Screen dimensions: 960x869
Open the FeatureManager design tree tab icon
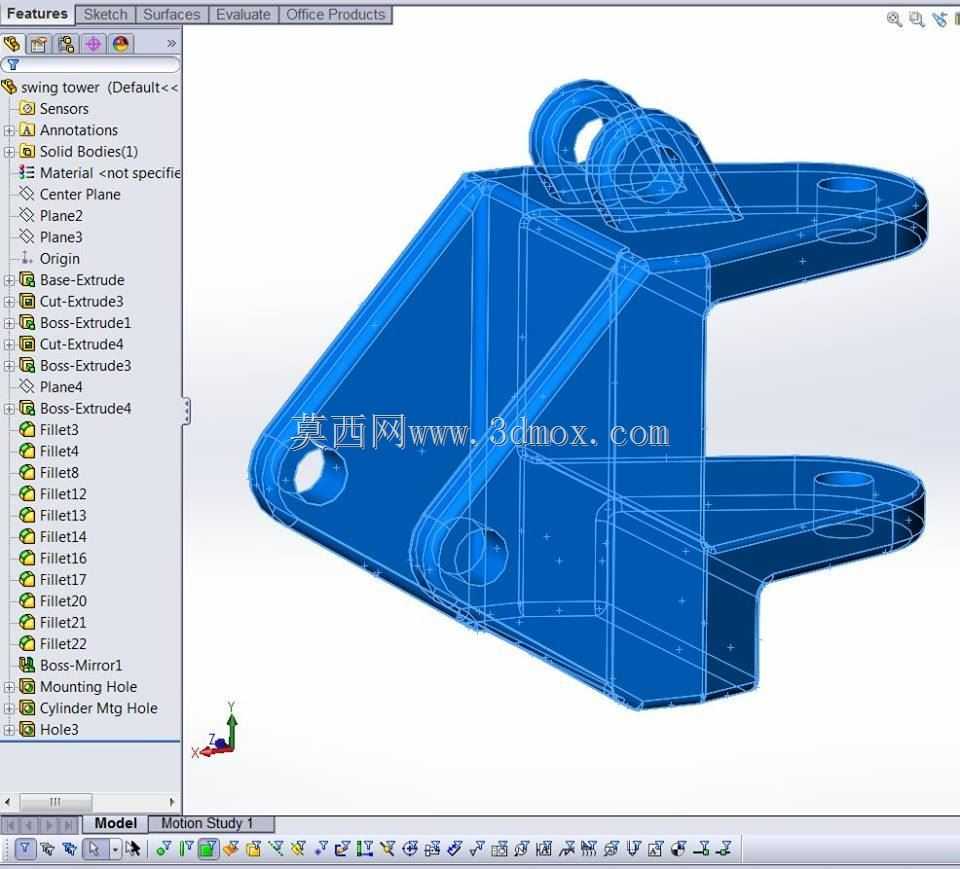[12, 44]
